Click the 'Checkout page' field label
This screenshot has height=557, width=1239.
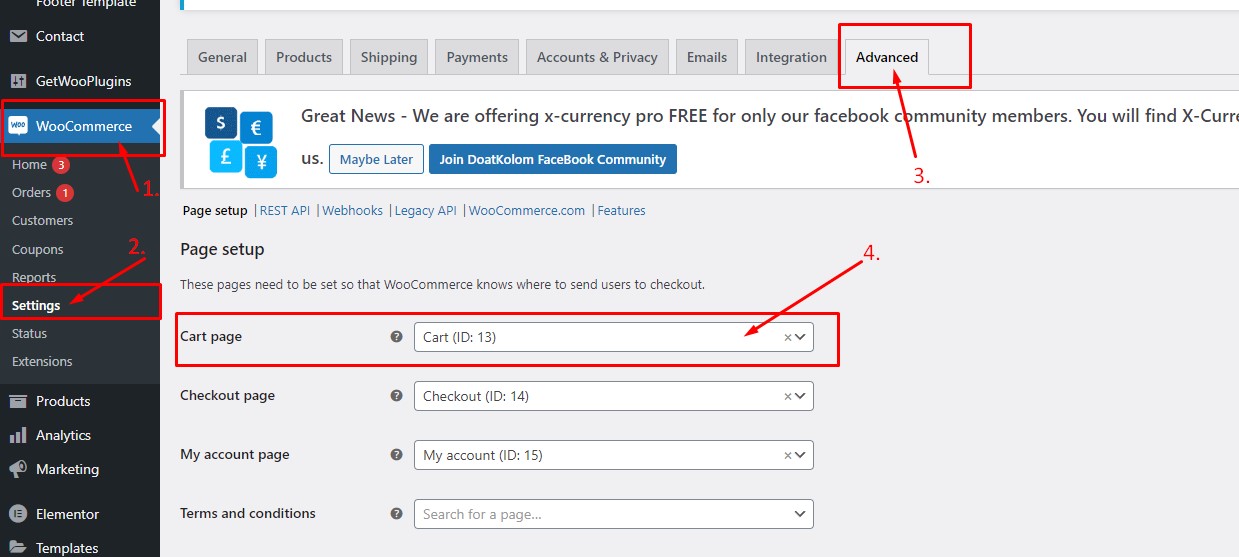[227, 395]
